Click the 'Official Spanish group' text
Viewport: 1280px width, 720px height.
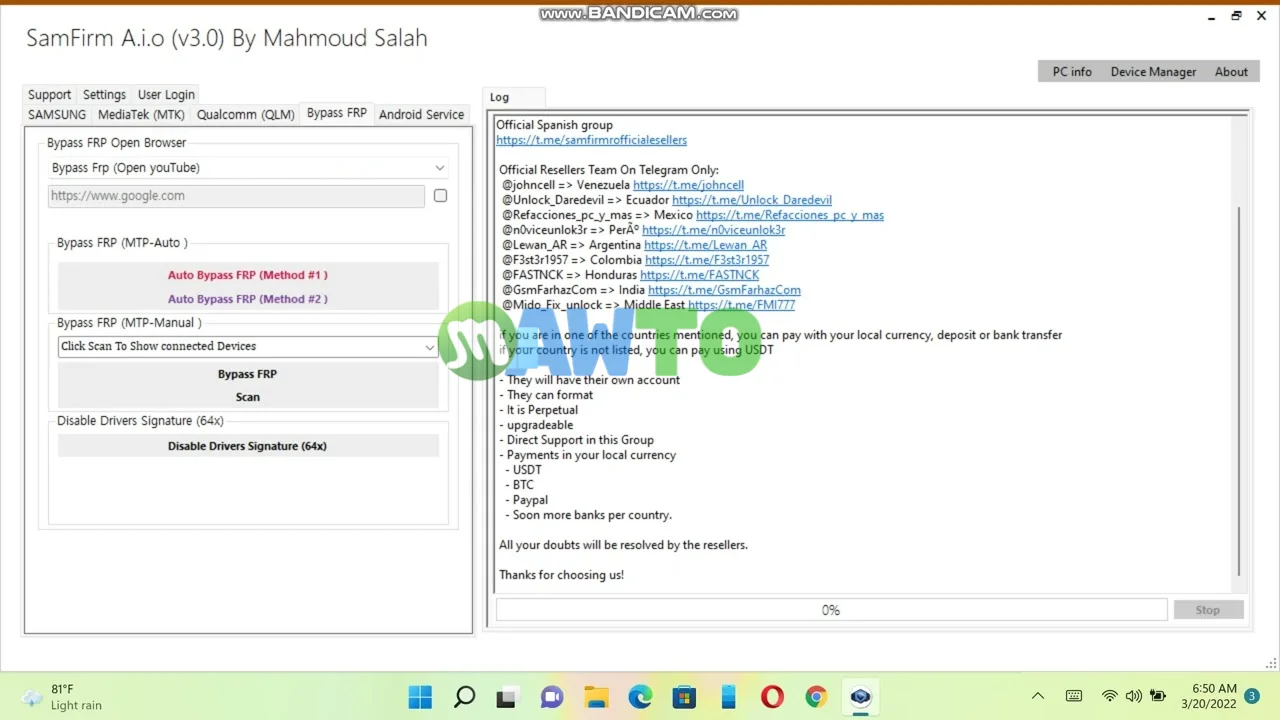click(x=554, y=125)
